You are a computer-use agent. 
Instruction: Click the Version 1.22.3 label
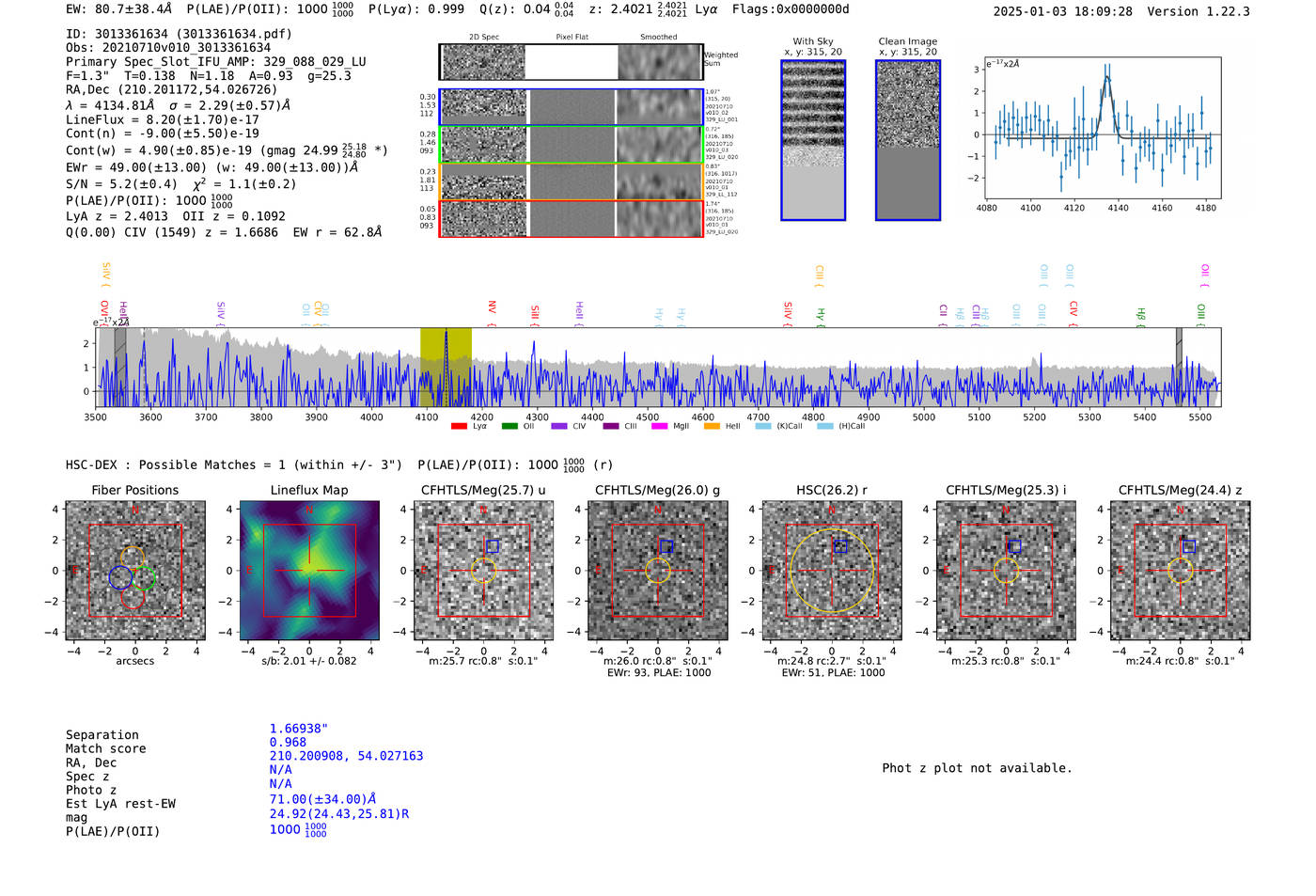click(x=1198, y=11)
